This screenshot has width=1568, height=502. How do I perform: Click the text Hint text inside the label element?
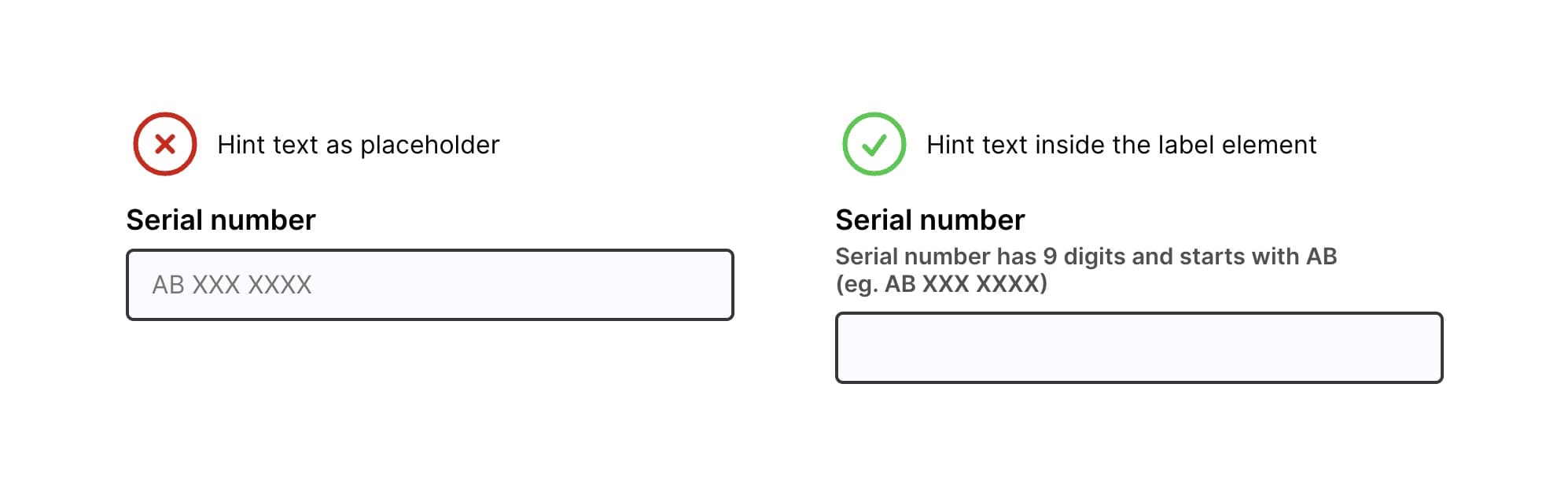click(x=1121, y=145)
